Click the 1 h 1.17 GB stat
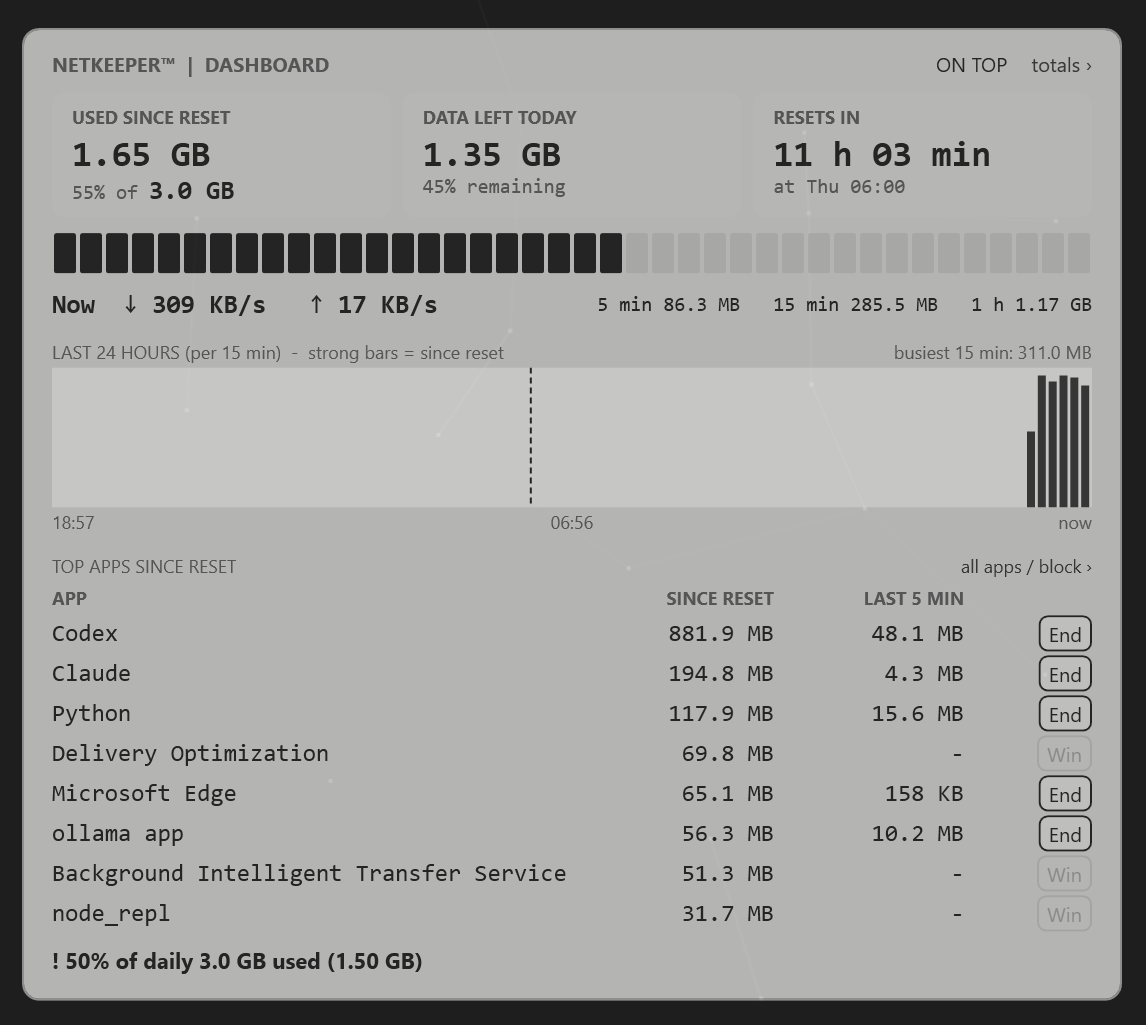 [x=1031, y=305]
